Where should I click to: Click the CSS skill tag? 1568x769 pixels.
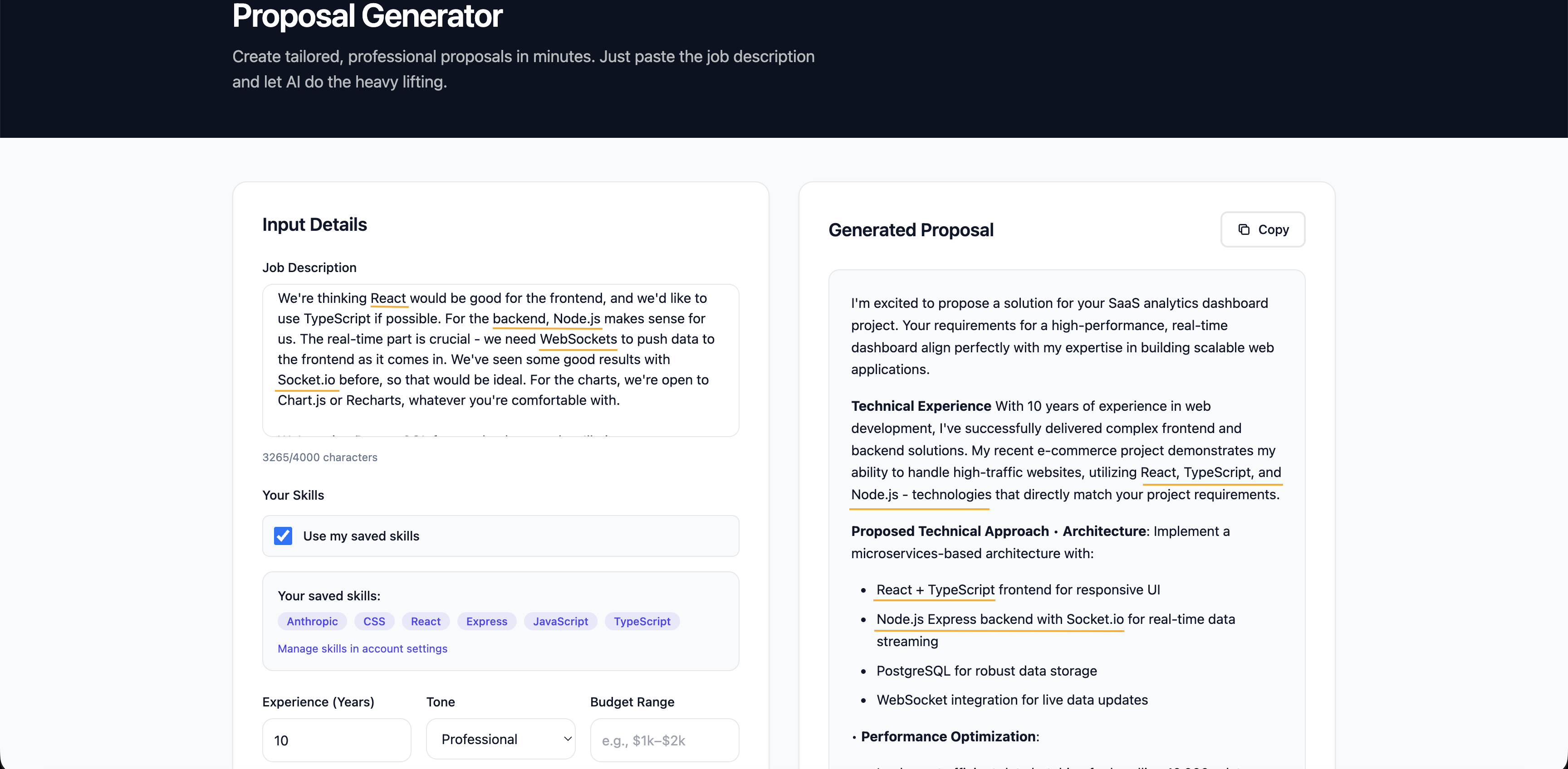pos(374,621)
